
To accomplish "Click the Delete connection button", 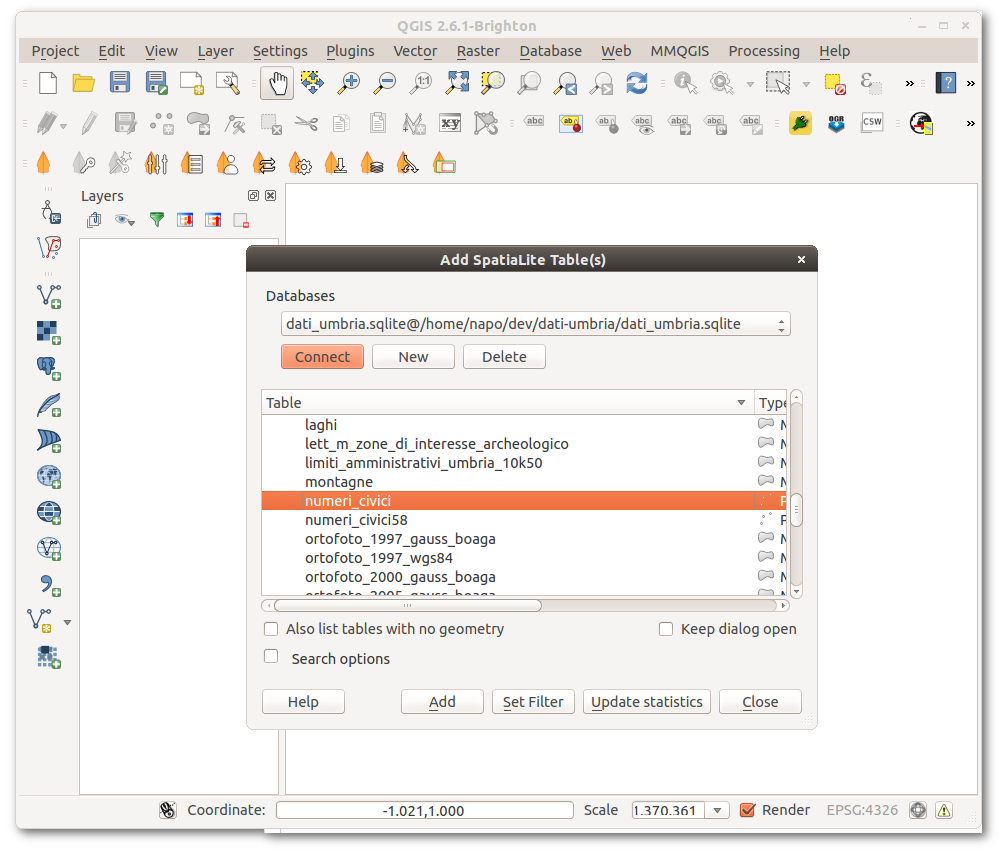I will coord(504,357).
